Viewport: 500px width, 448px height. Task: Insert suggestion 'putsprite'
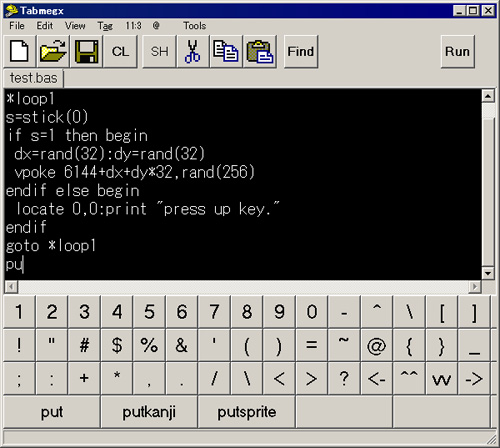[x=247, y=412]
